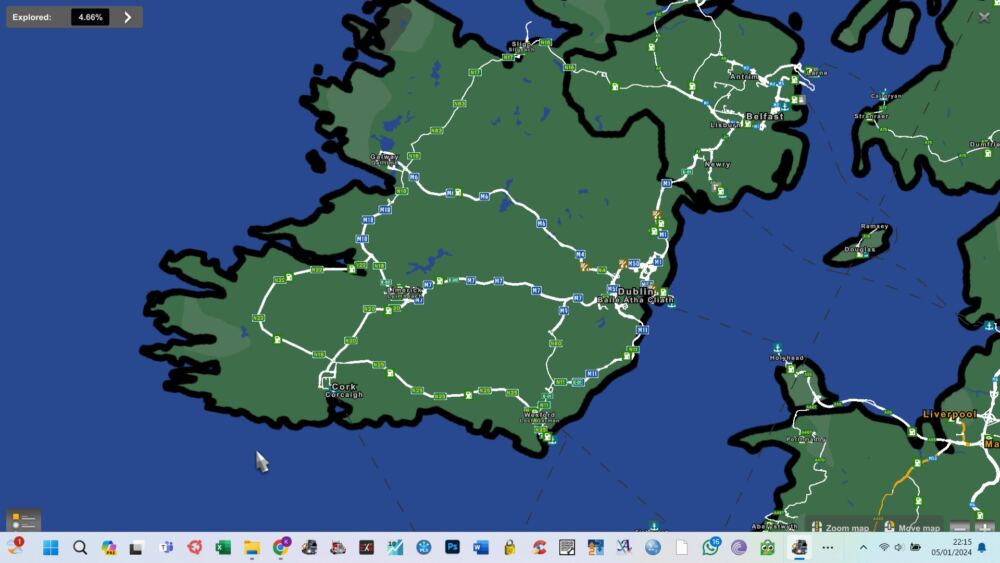This screenshot has height=563, width=1000.
Task: Open Google Chrome from the taskbar
Action: pos(281,547)
